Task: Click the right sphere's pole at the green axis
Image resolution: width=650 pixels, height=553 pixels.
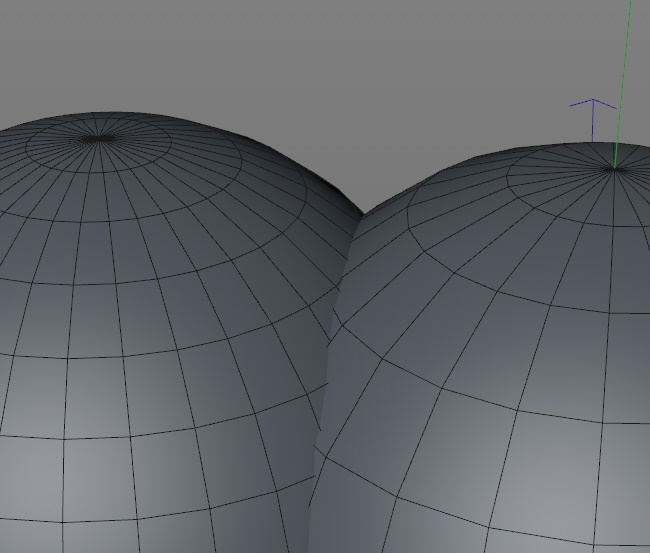Action: [x=614, y=169]
